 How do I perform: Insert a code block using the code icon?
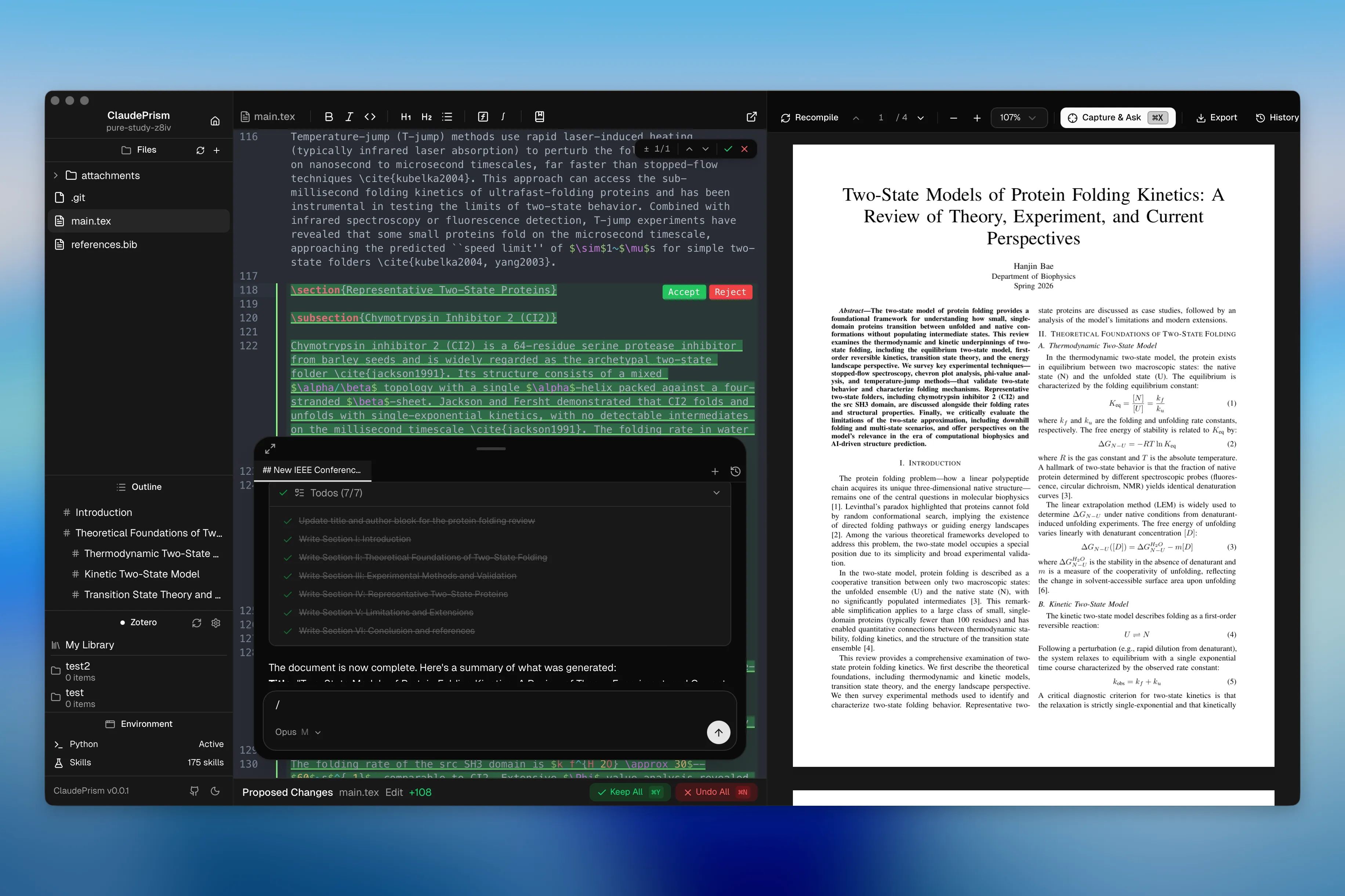(370, 117)
